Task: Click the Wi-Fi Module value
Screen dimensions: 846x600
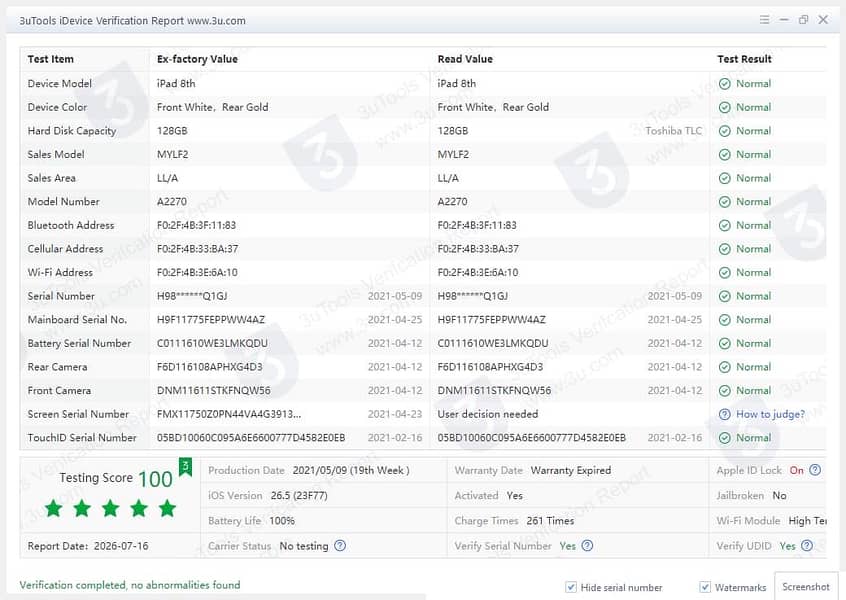Action: pos(807,521)
